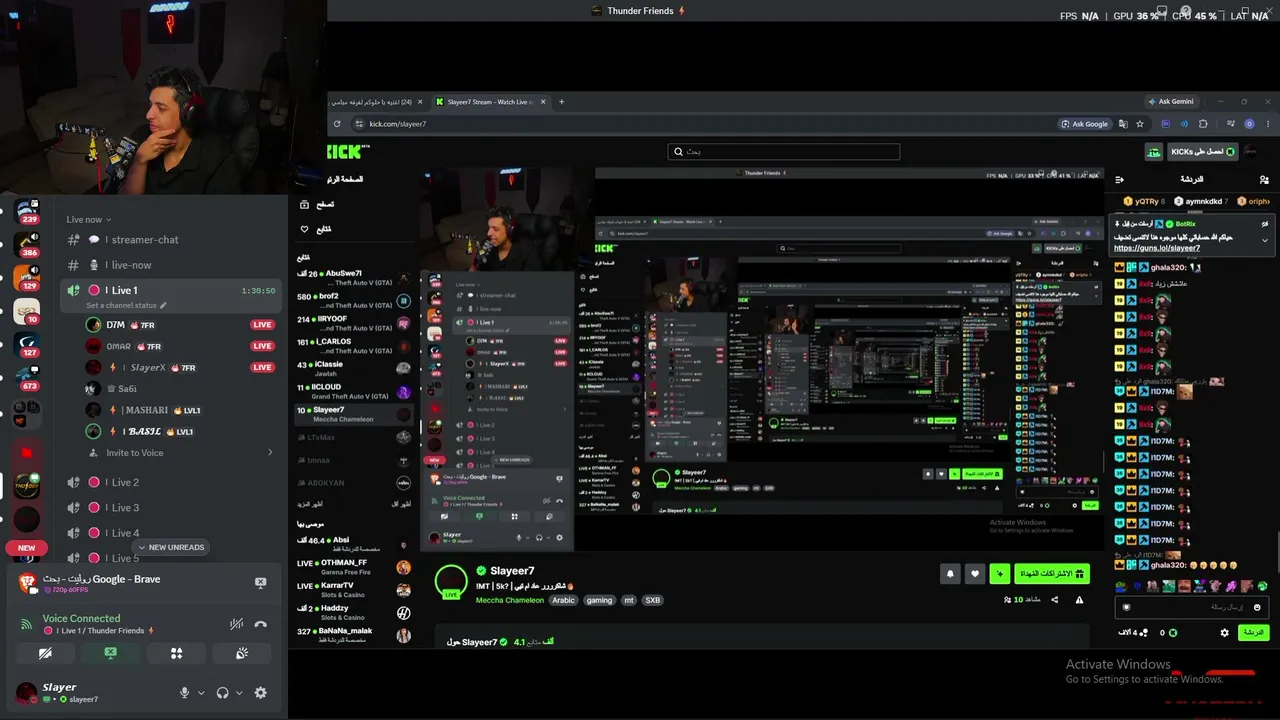Image resolution: width=1280 pixels, height=720 pixels.
Task: Disconnect from the Discord voice channel
Action: [x=261, y=624]
